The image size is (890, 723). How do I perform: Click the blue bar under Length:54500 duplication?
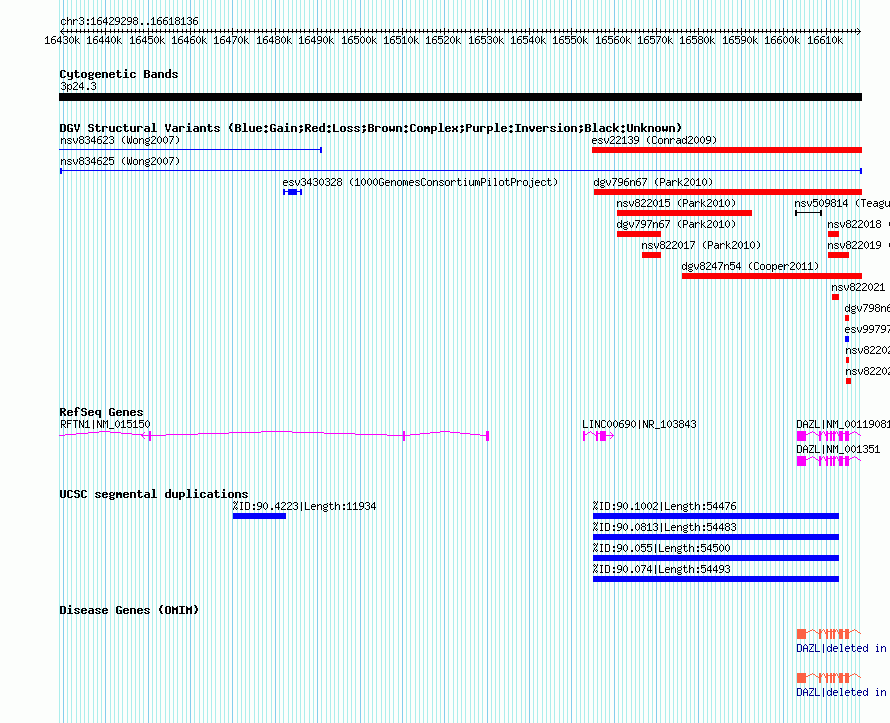716,558
